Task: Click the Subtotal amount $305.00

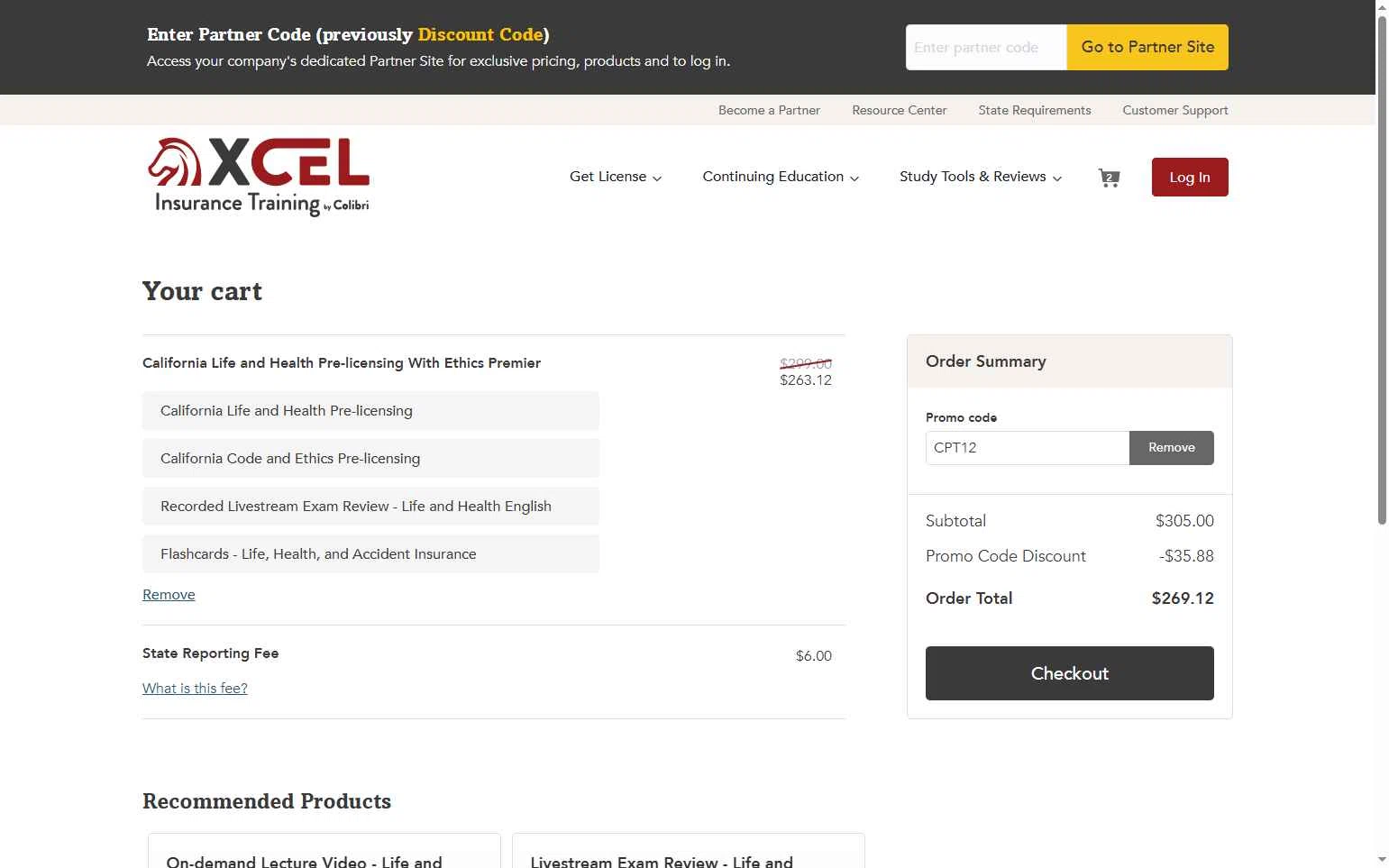Action: tap(1184, 521)
